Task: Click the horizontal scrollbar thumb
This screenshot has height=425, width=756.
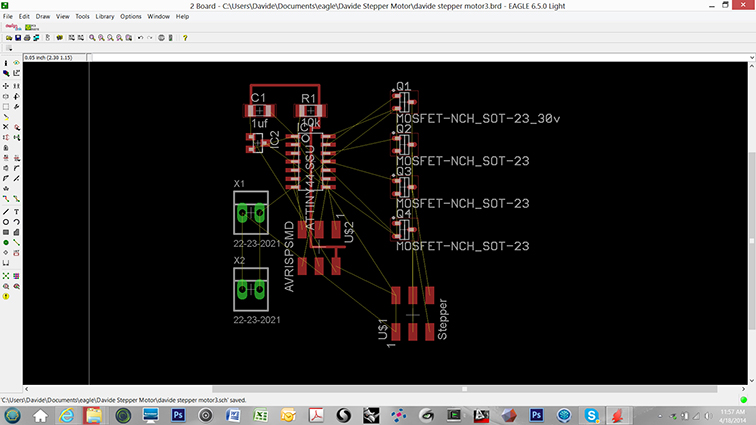Action: coord(465,389)
